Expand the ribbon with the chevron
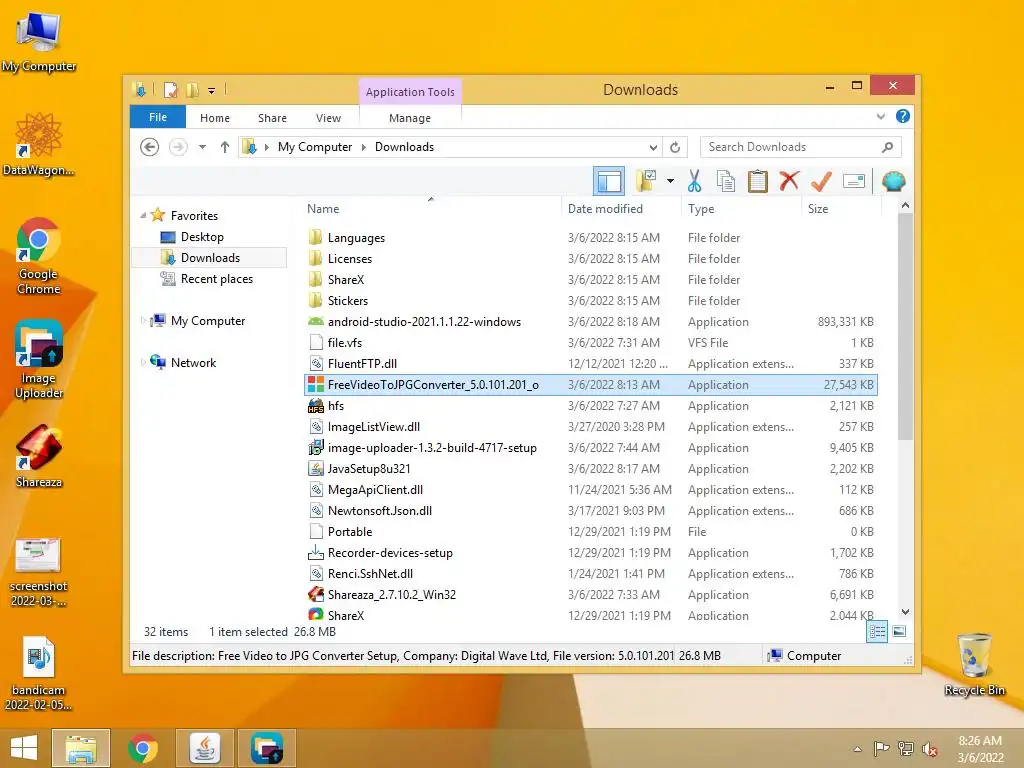1024x768 pixels. 880,116
